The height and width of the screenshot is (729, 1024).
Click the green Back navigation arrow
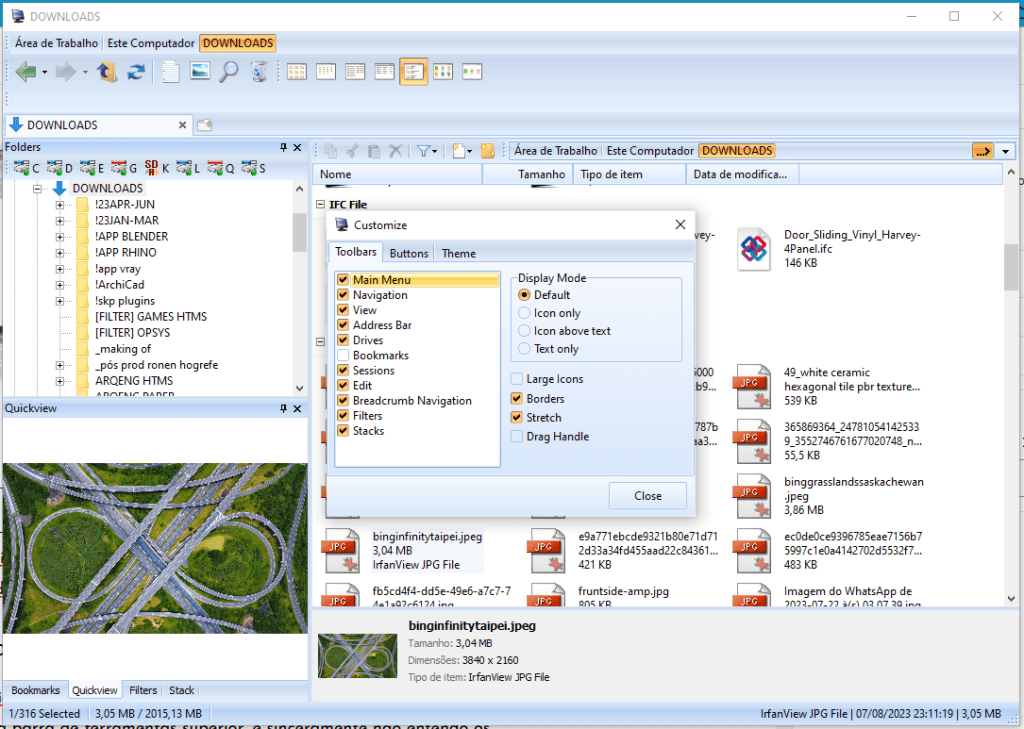click(x=26, y=71)
